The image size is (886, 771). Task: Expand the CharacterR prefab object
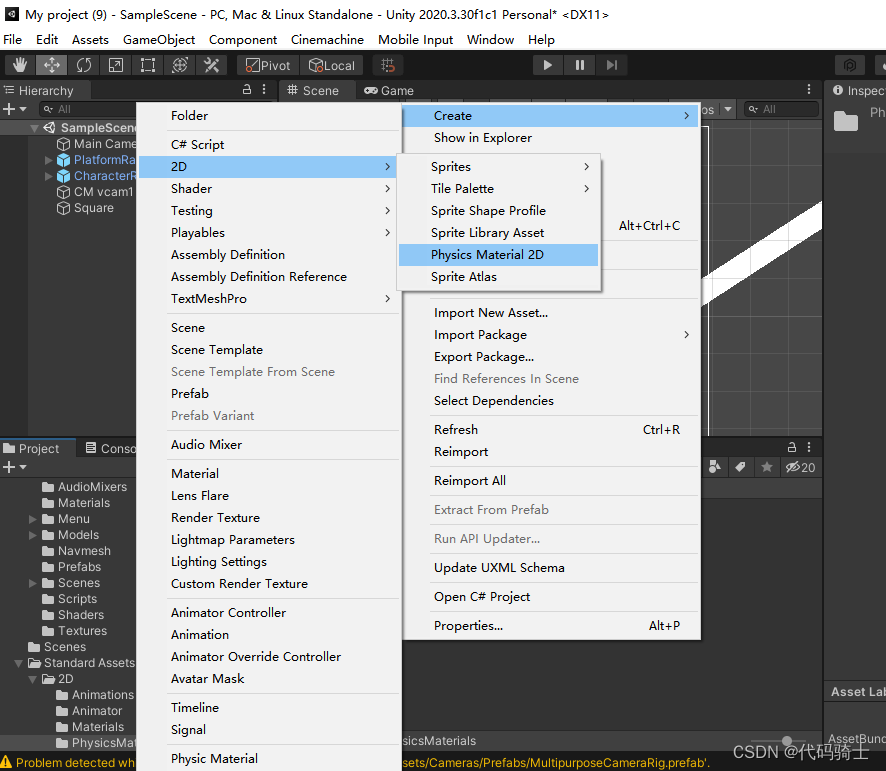(49, 176)
